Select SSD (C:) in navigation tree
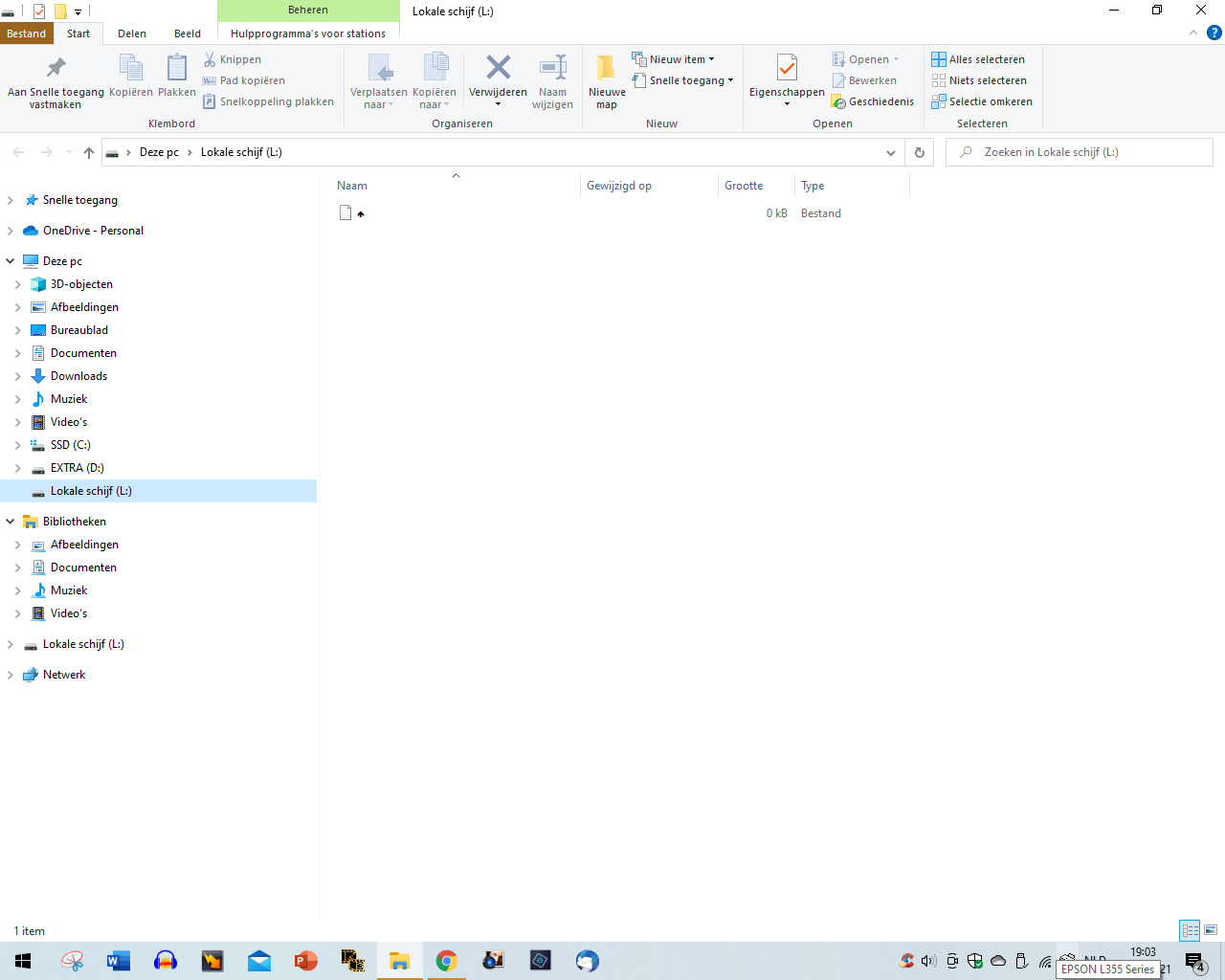Screen dimensions: 1225x980 [70, 445]
